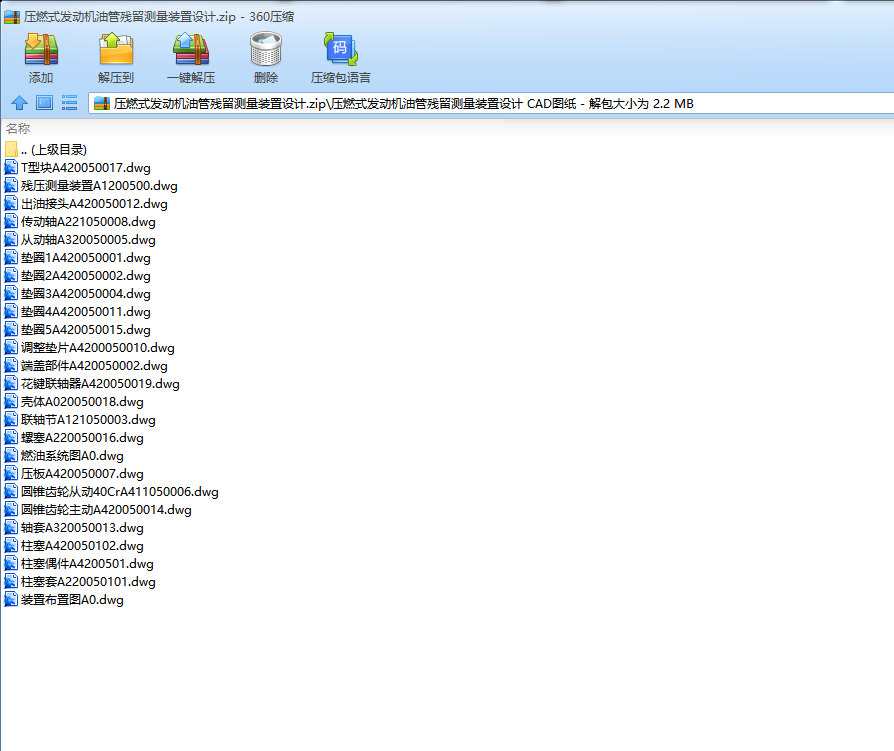Select file 柱塞A420050102.dwg
894x751 pixels.
[x=74, y=546]
